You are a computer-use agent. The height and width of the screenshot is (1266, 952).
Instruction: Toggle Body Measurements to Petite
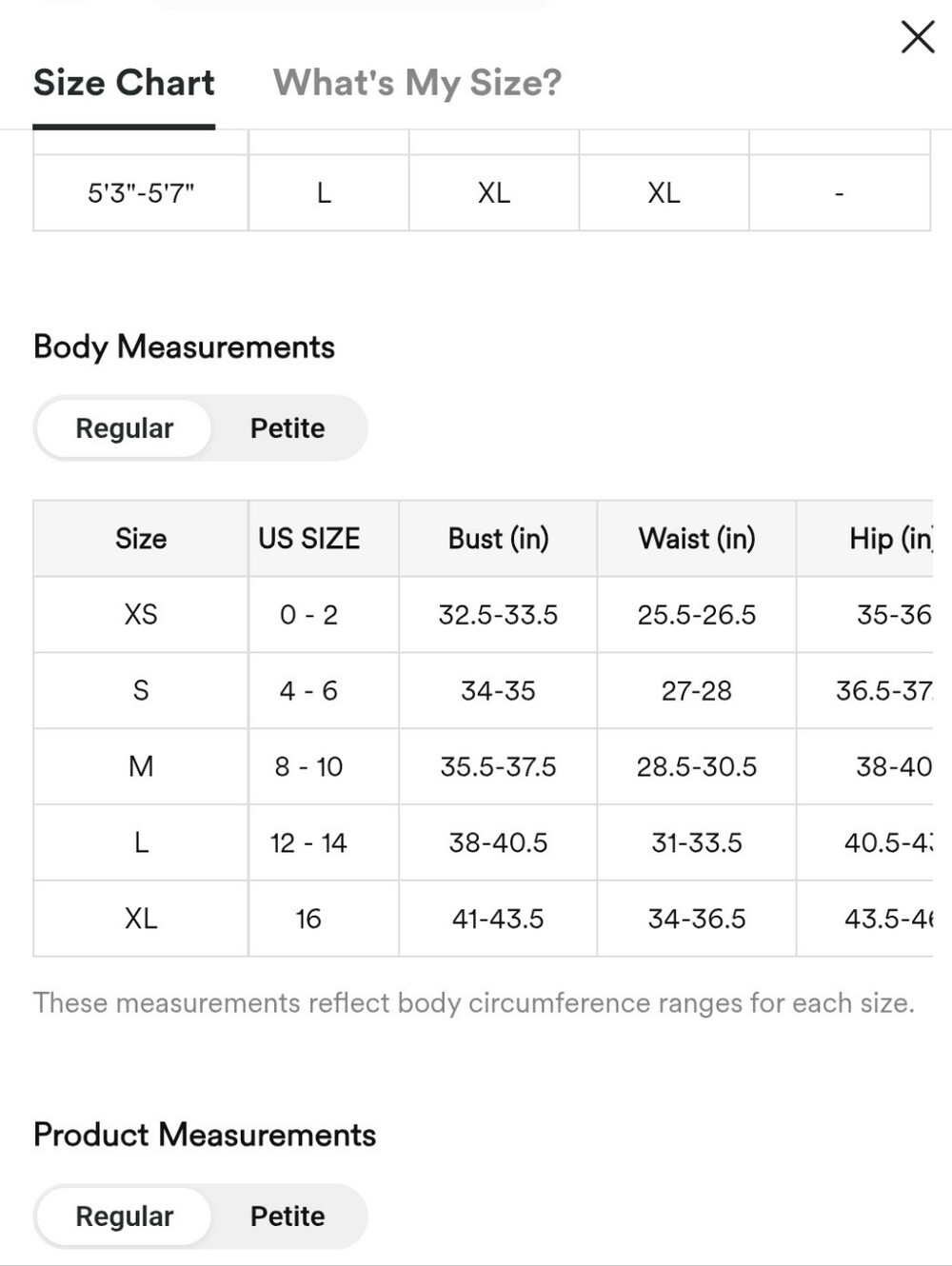[288, 428]
